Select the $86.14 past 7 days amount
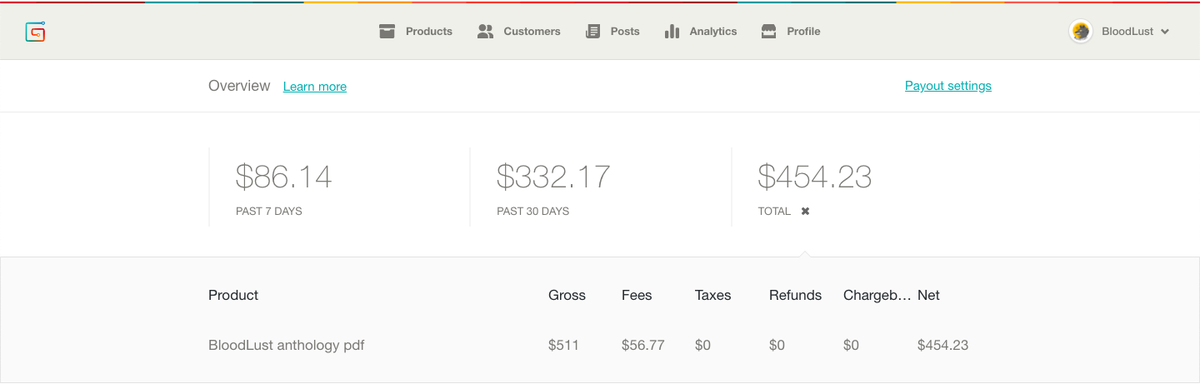The image size is (1200, 384). (284, 177)
